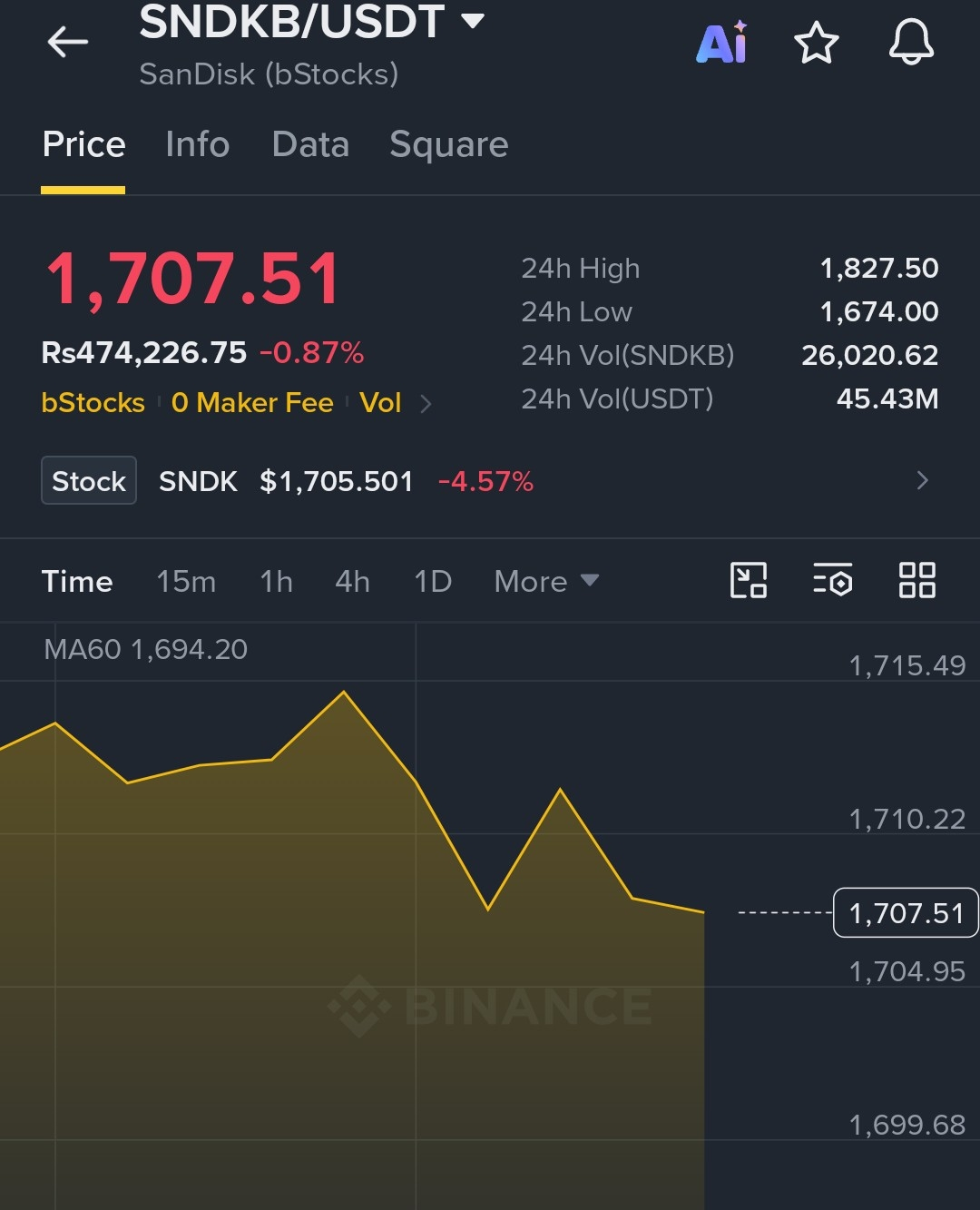Image resolution: width=980 pixels, height=1210 pixels.
Task: Tap the bStocks tag link
Action: coord(93,403)
